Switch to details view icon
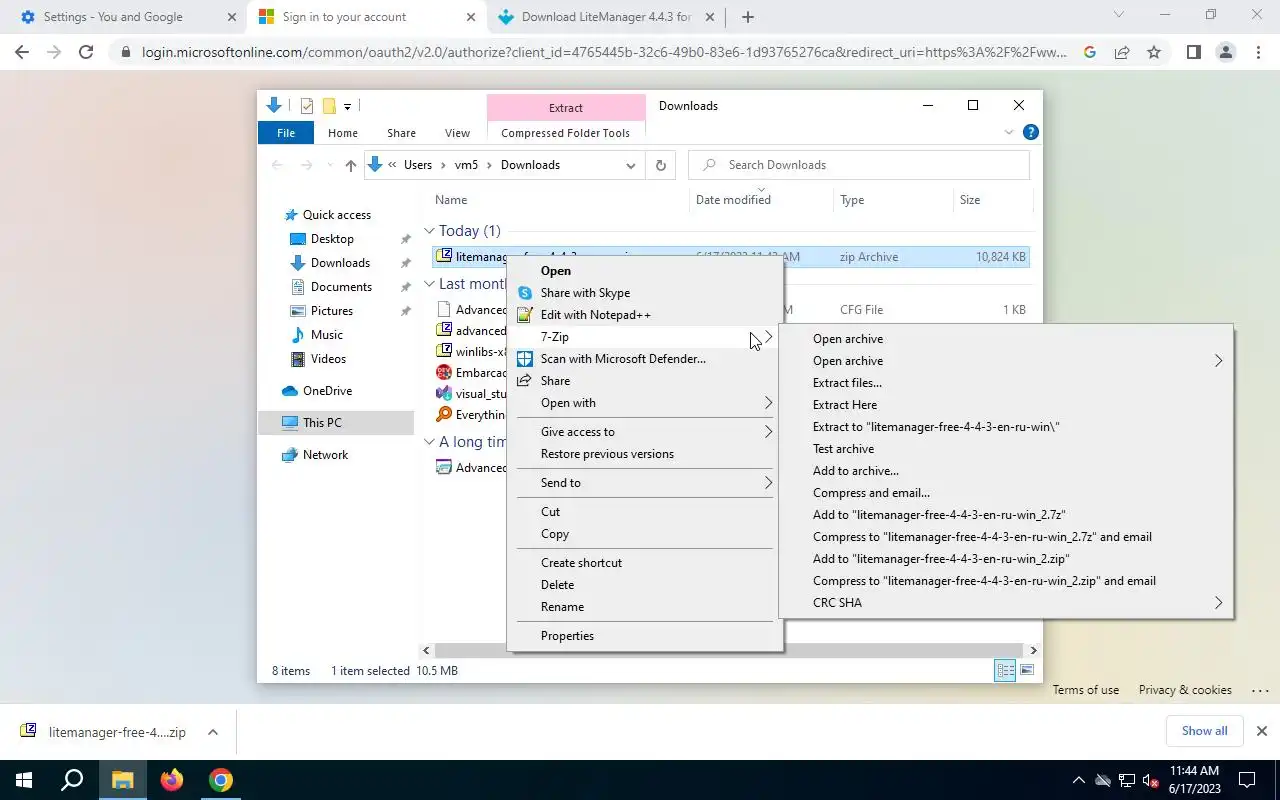This screenshot has width=1280, height=800. [1005, 671]
